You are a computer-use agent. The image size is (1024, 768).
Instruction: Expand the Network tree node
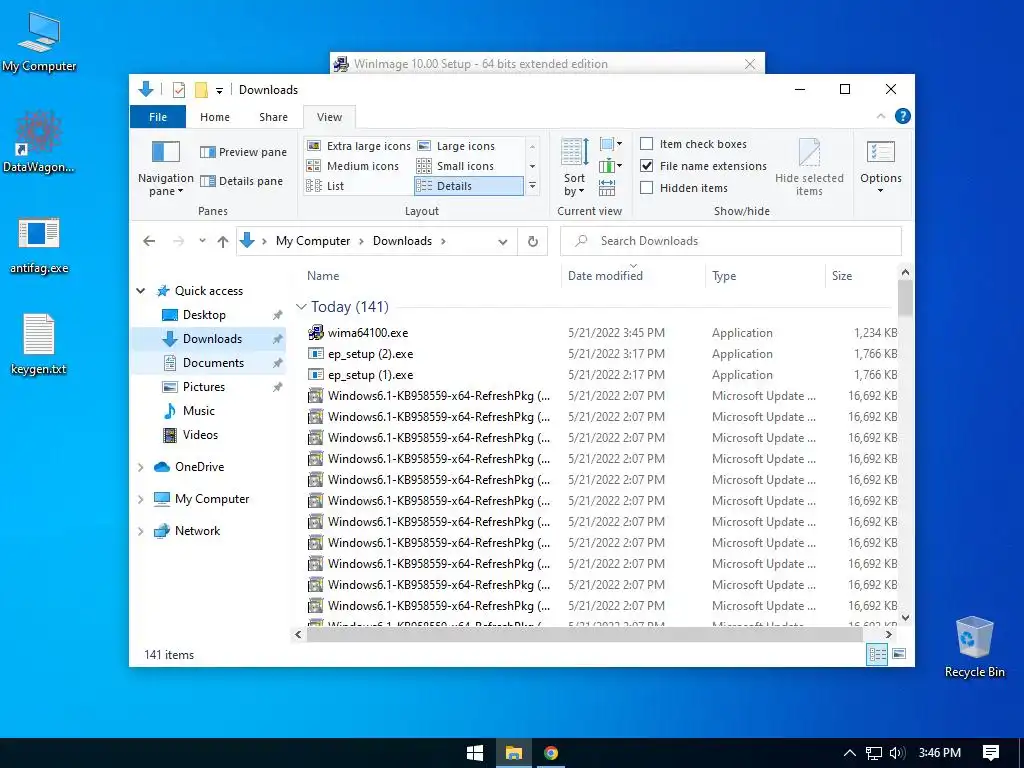(x=140, y=531)
